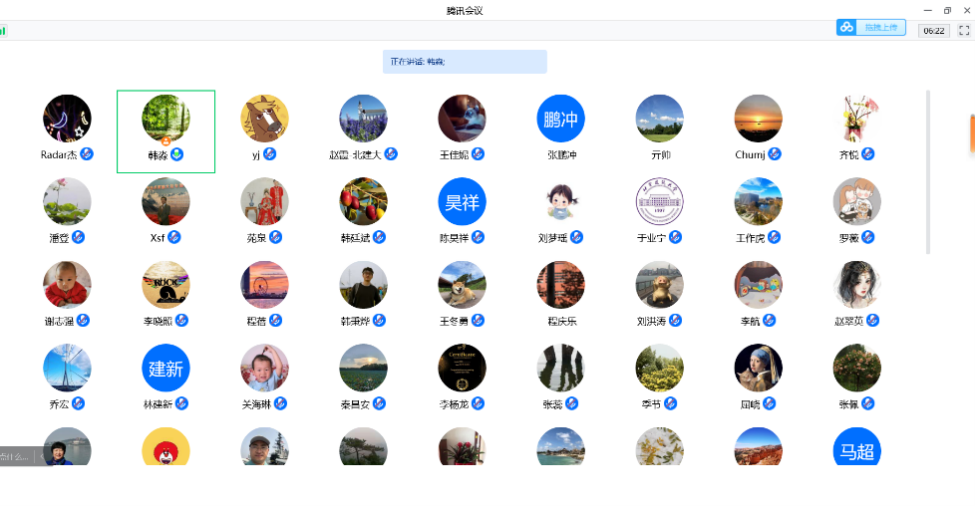Select the Shiba dog avatar of 王冬勇
This screenshot has height=506, width=975.
pyautogui.click(x=462, y=285)
